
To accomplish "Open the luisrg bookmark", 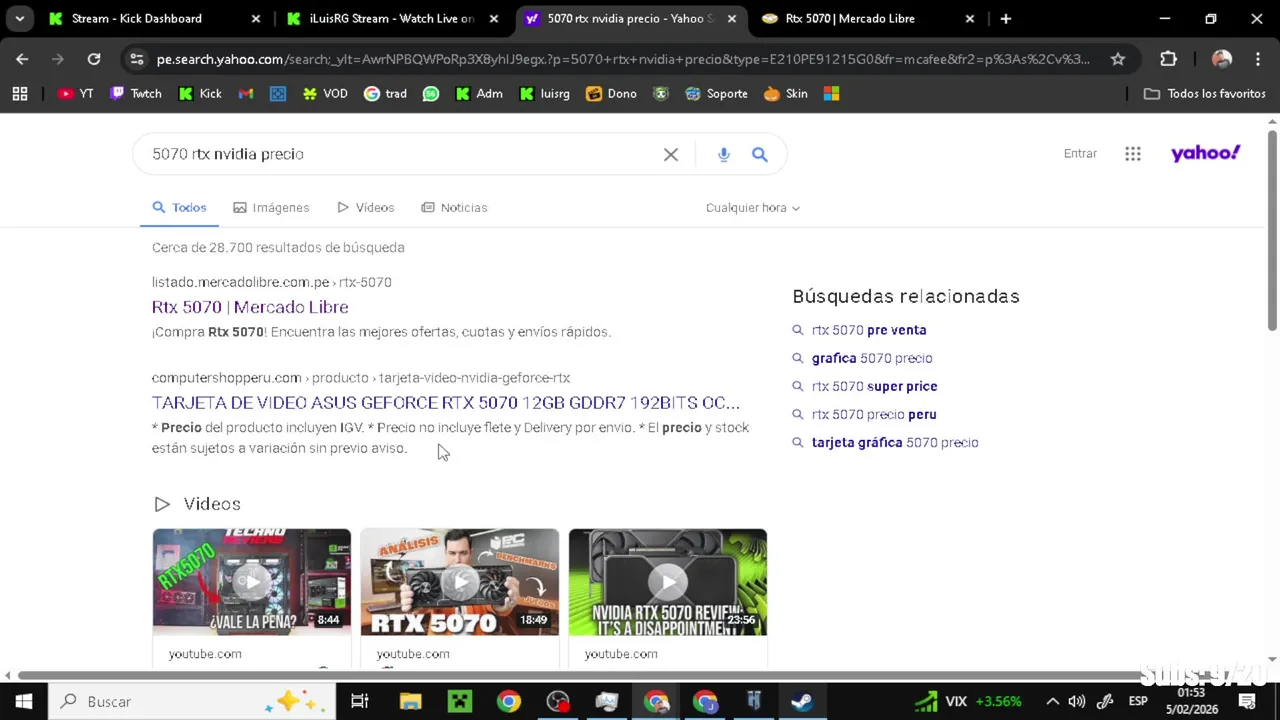I will 545,93.
